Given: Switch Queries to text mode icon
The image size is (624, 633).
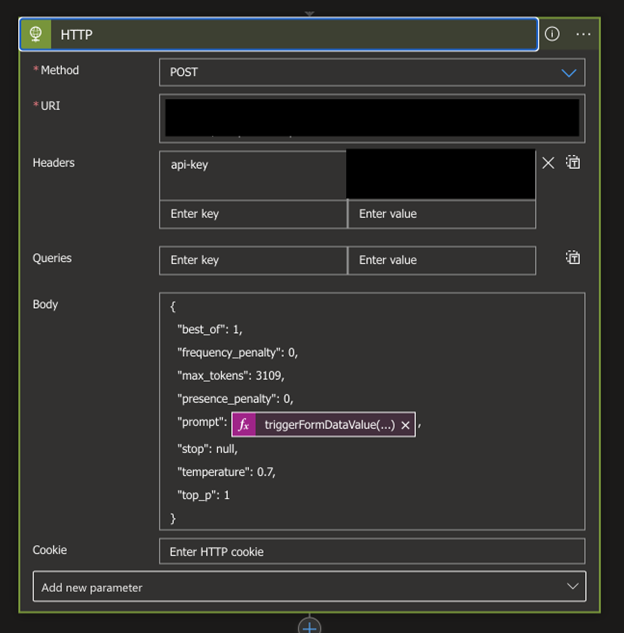Looking at the screenshot, I should tap(573, 258).
